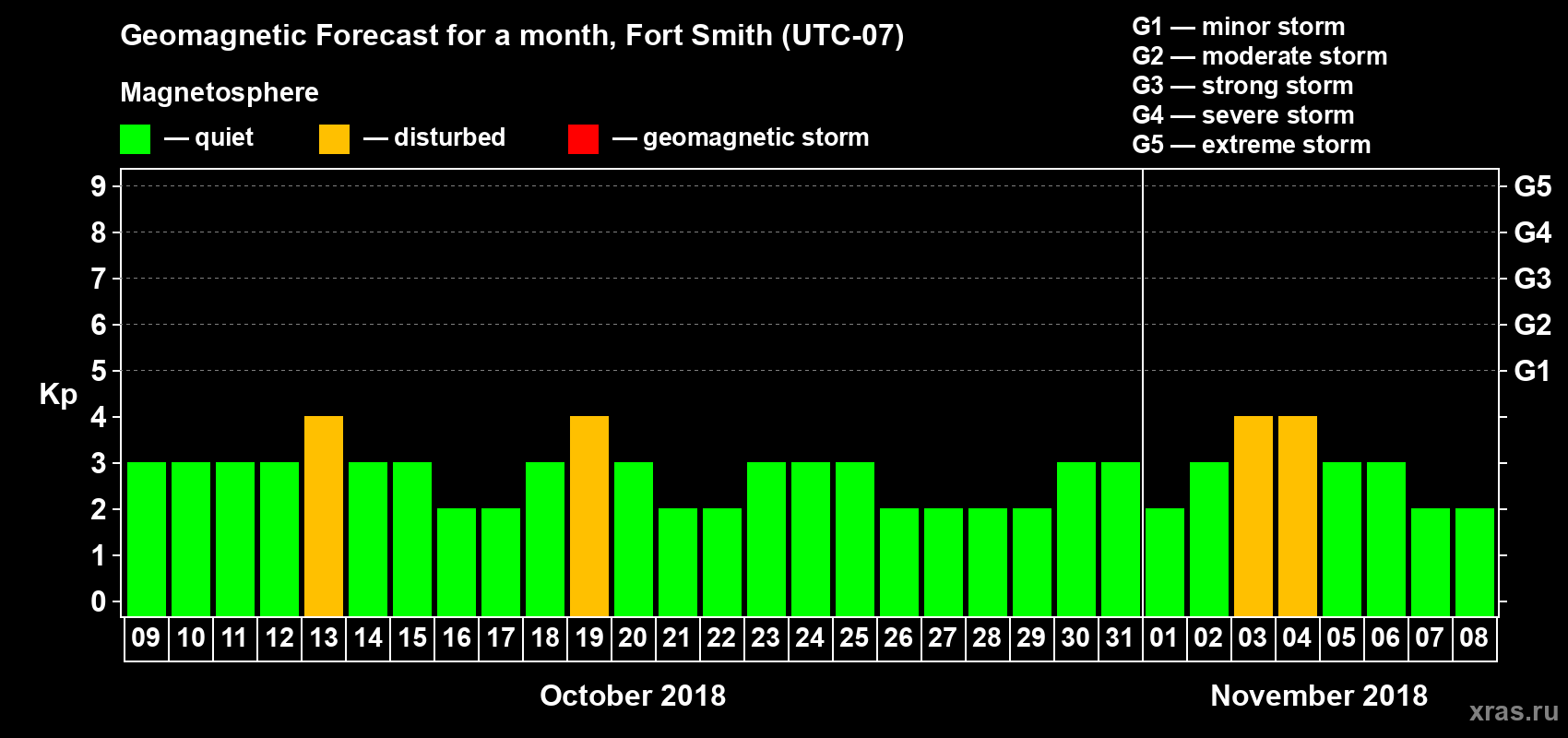Click the green bar for November 08
The width and height of the screenshot is (1568, 738).
[1475, 562]
